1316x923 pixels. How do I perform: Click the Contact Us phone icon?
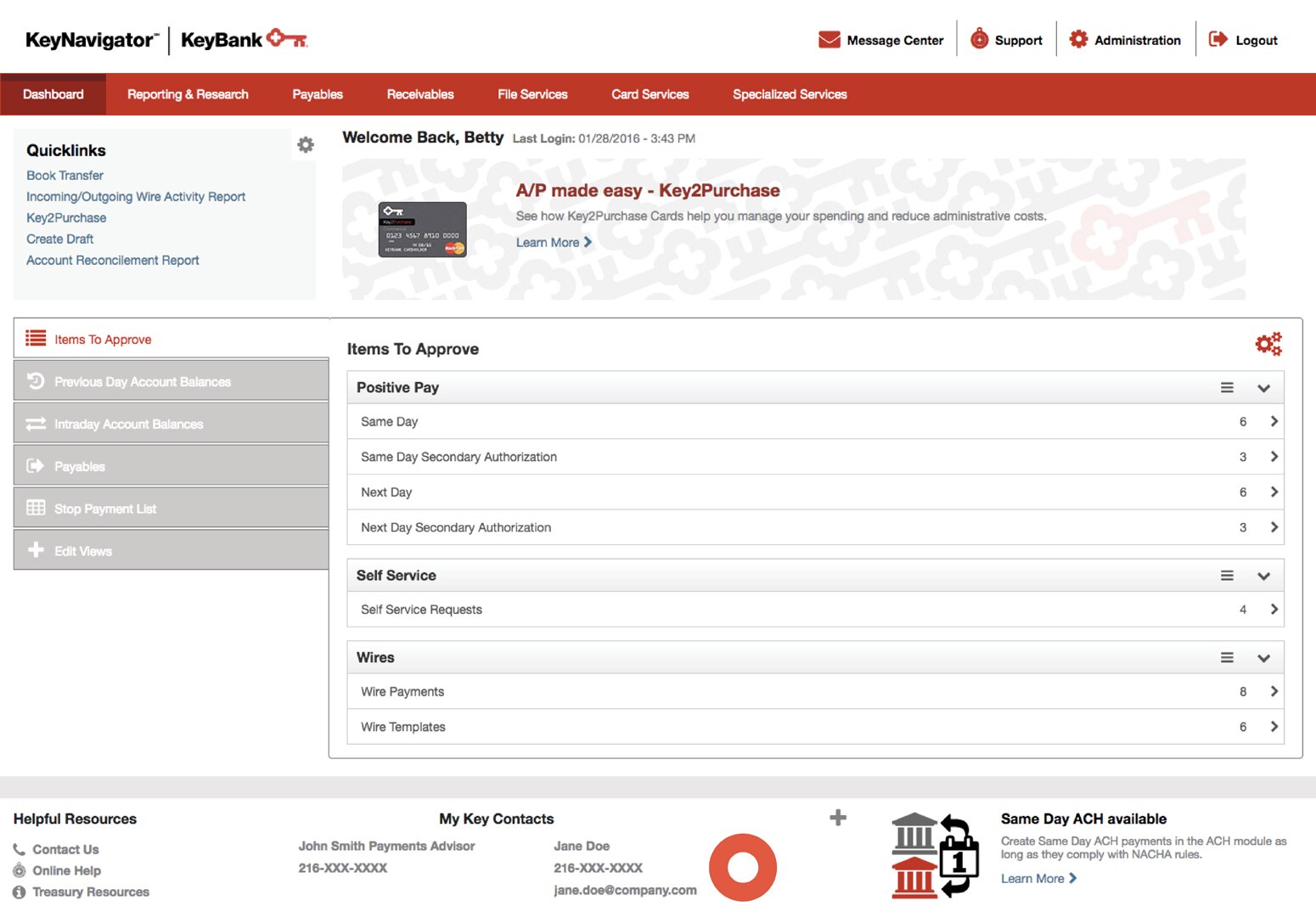pyautogui.click(x=20, y=849)
